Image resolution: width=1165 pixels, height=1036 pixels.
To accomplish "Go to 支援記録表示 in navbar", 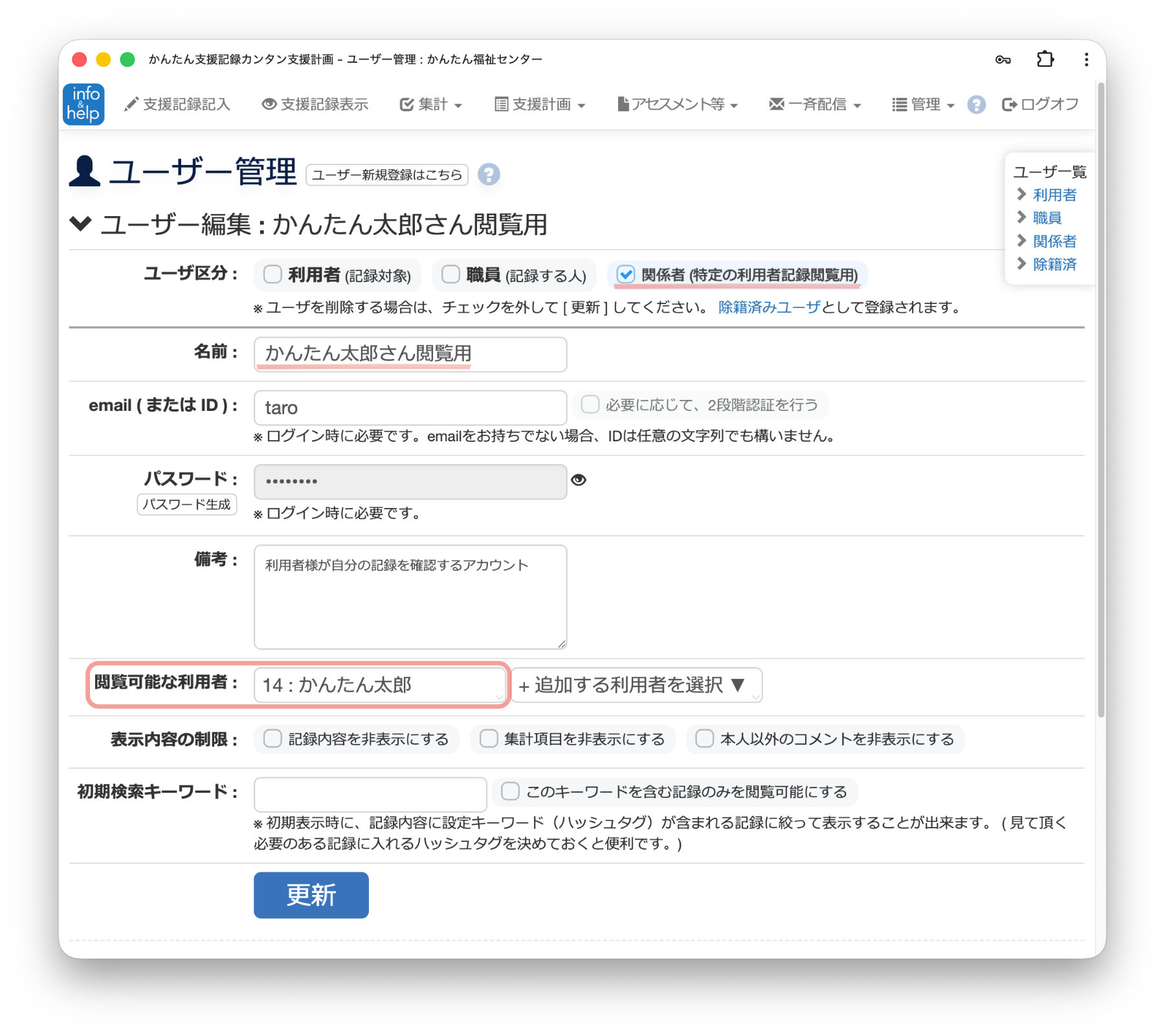I will (315, 104).
